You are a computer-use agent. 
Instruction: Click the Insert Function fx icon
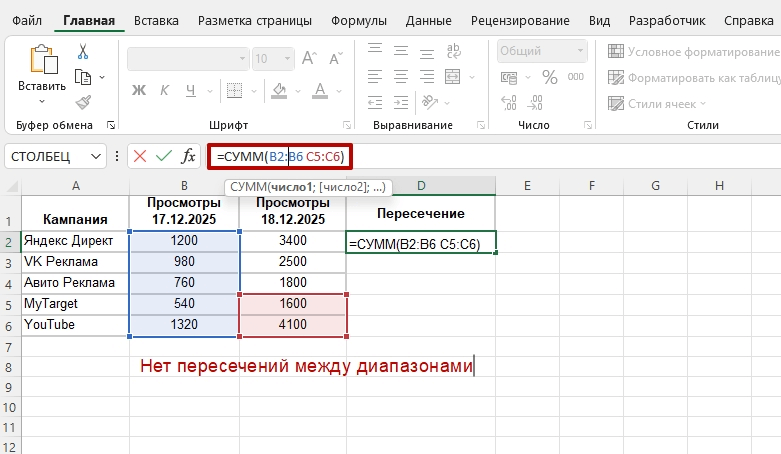(188, 156)
